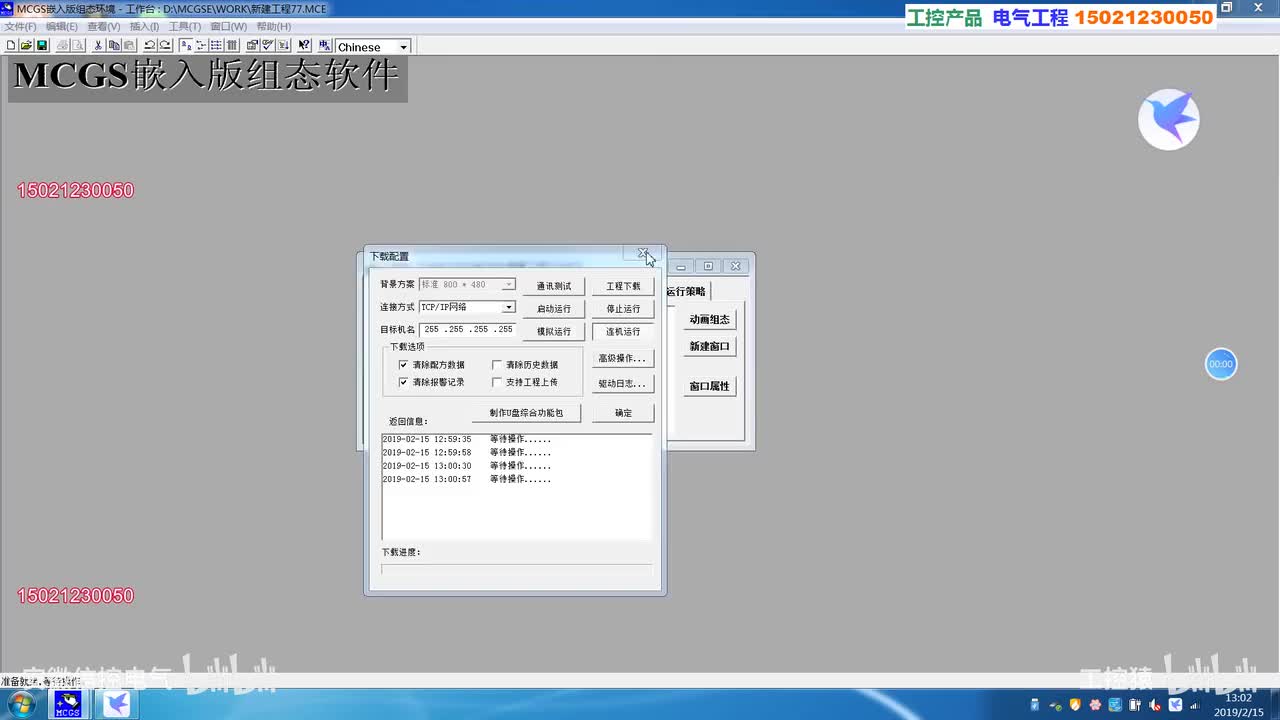This screenshot has height=720, width=1280.
Task: Click the Copy toolbar icon
Action: [114, 46]
